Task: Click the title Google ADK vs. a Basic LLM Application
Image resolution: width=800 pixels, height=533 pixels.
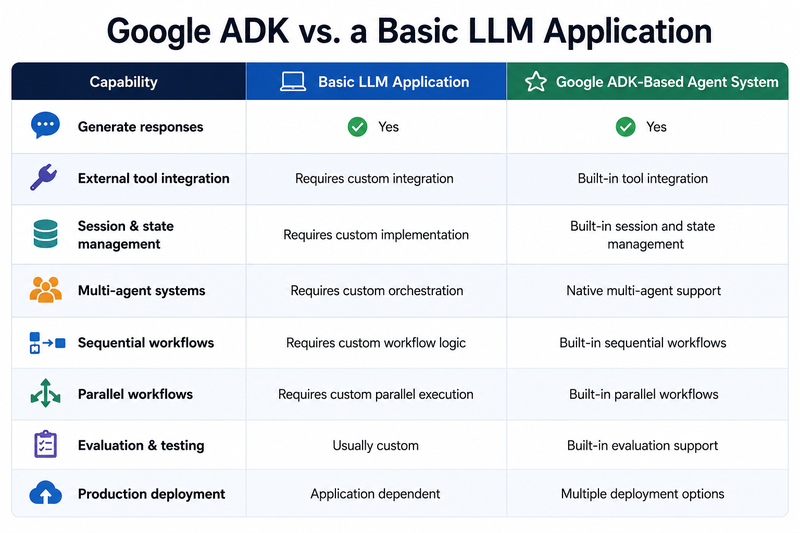Action: point(409,31)
